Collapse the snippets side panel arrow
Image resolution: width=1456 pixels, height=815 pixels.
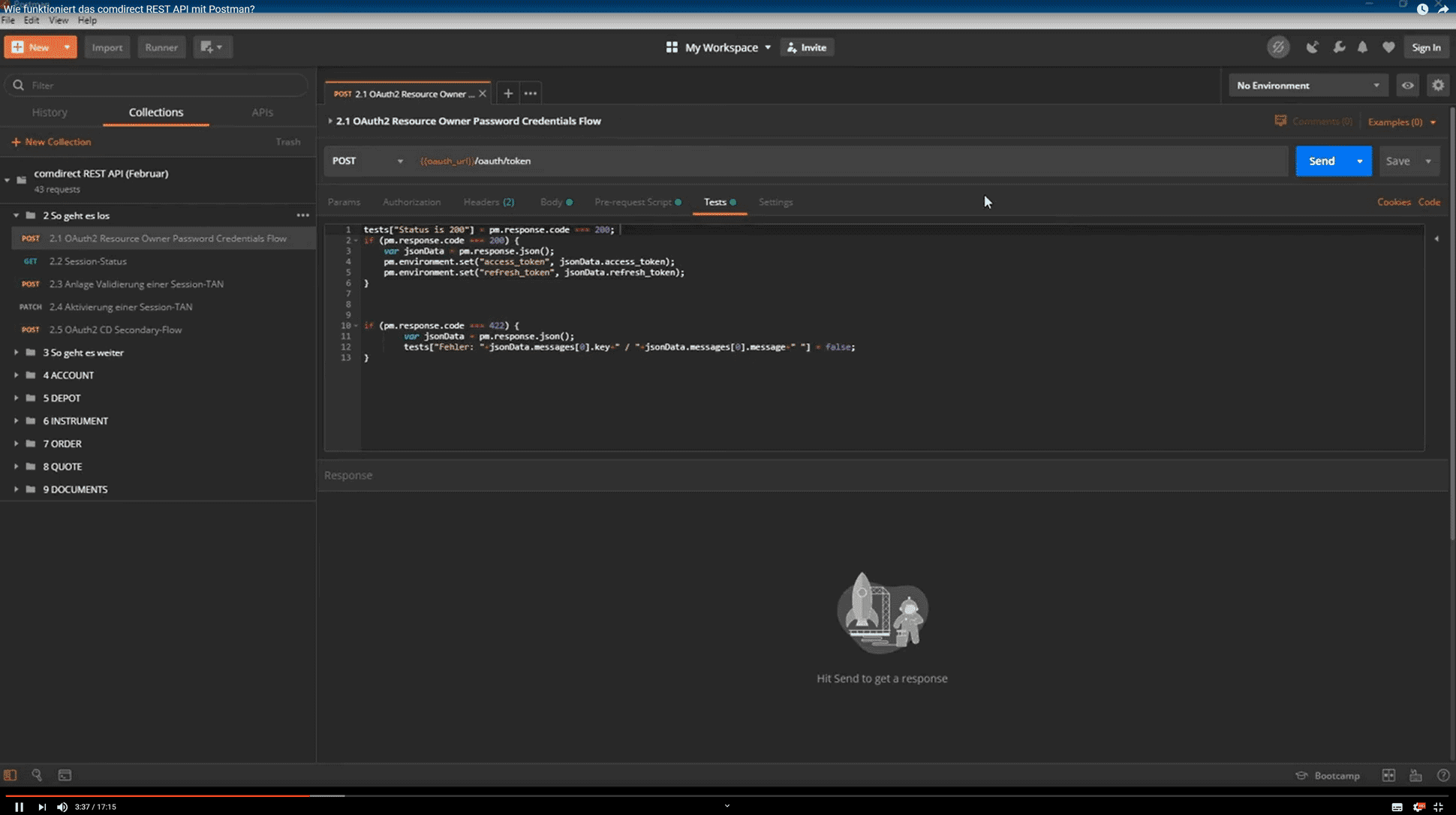click(1436, 239)
